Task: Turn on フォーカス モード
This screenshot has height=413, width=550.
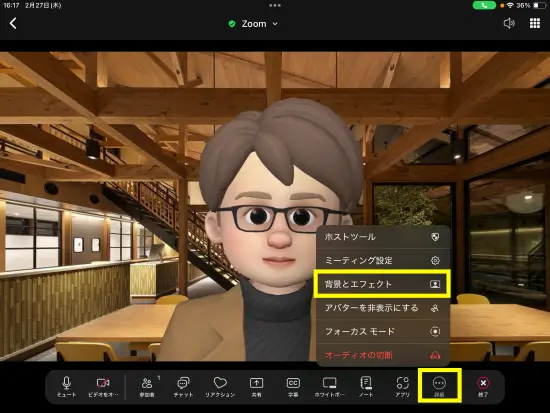Action: pyautogui.click(x=383, y=332)
